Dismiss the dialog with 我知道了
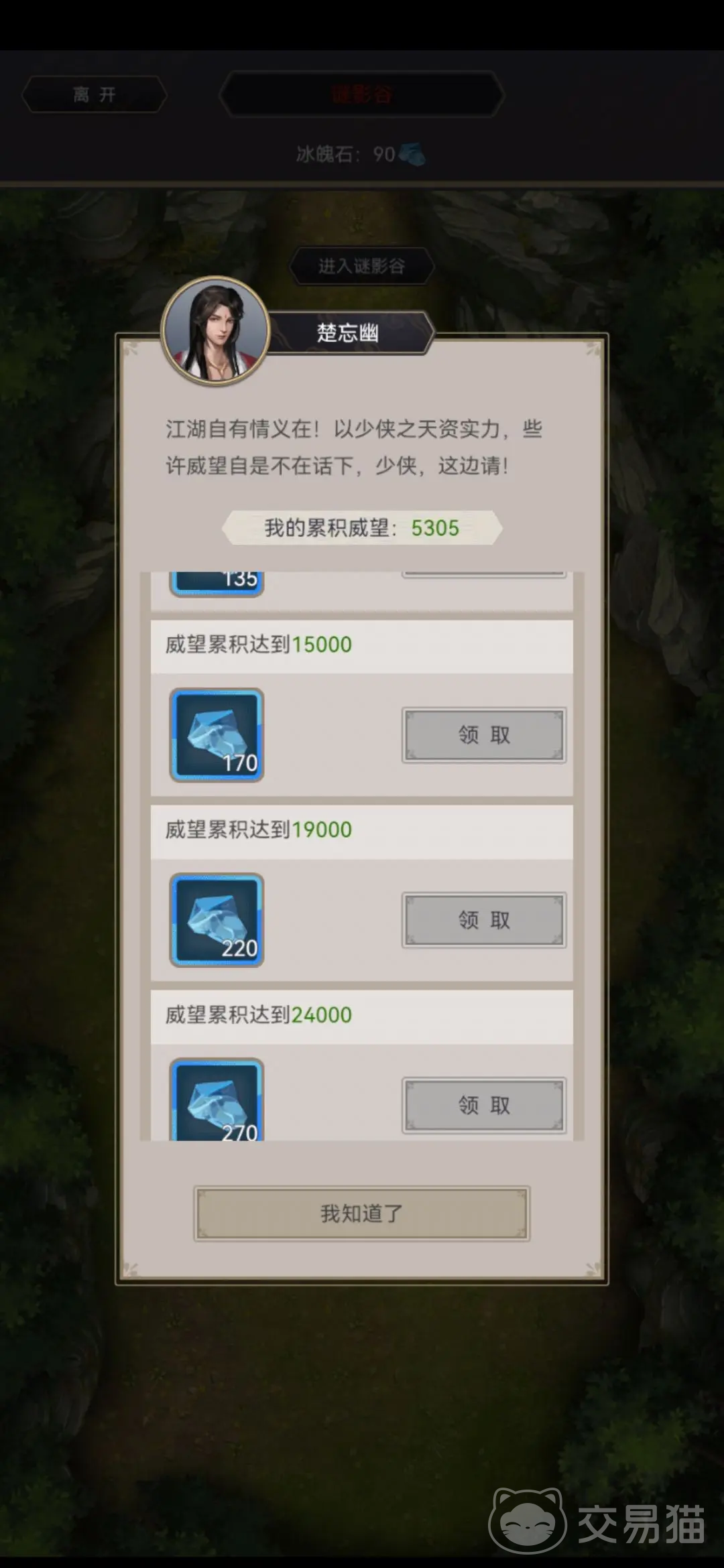The image size is (724, 1568). tap(362, 1214)
